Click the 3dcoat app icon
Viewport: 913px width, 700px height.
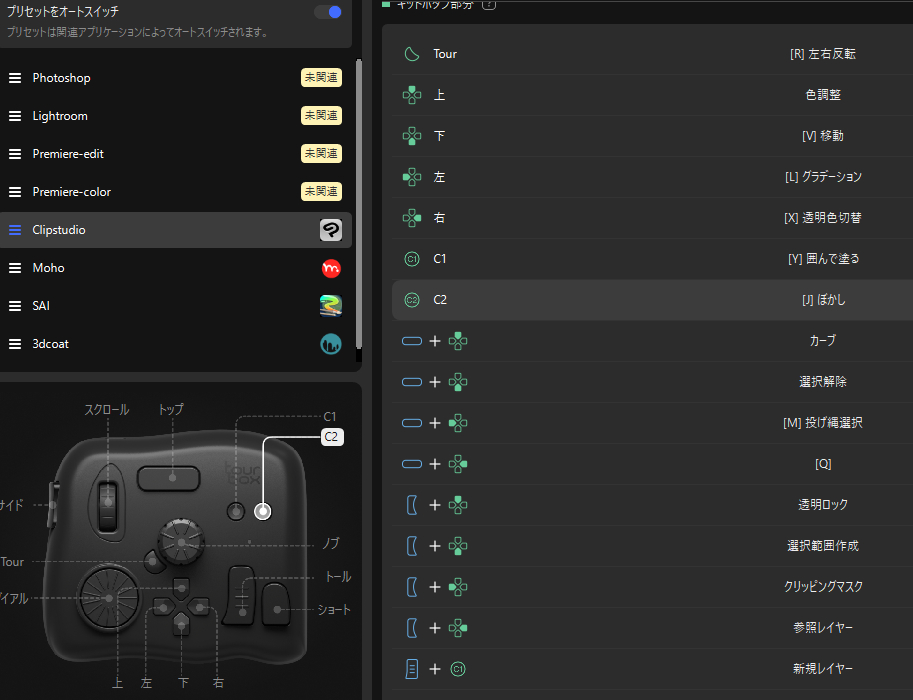point(331,344)
